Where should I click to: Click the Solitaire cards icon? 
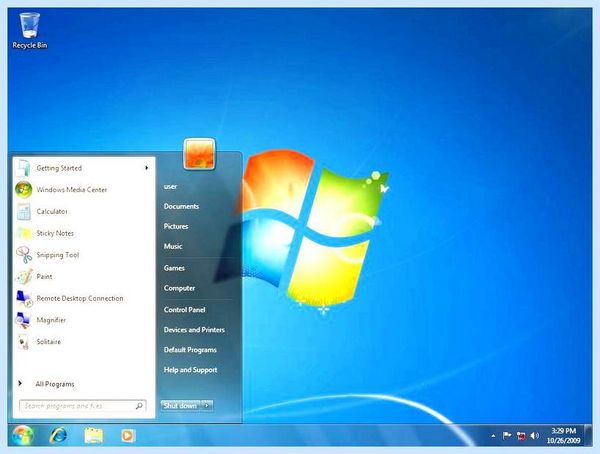tap(23, 341)
